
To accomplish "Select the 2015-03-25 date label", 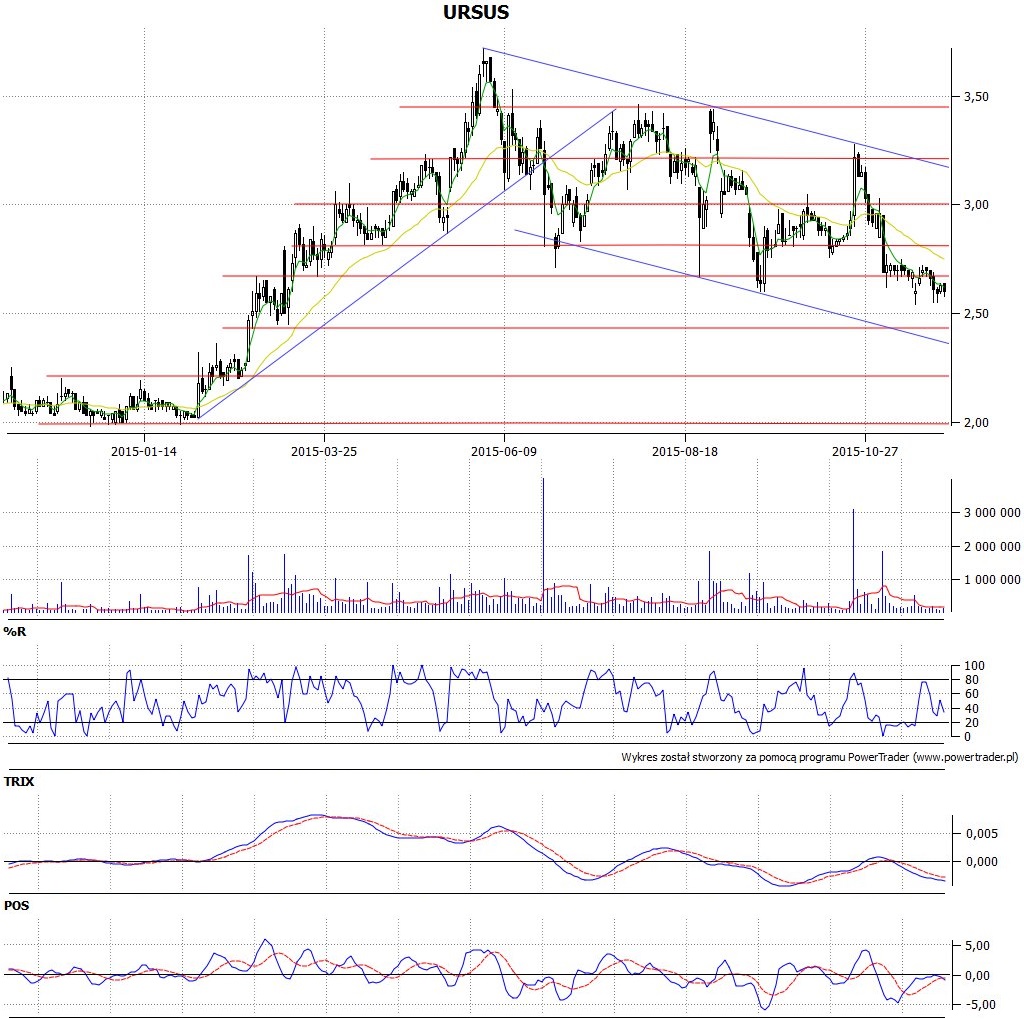I will [x=324, y=451].
